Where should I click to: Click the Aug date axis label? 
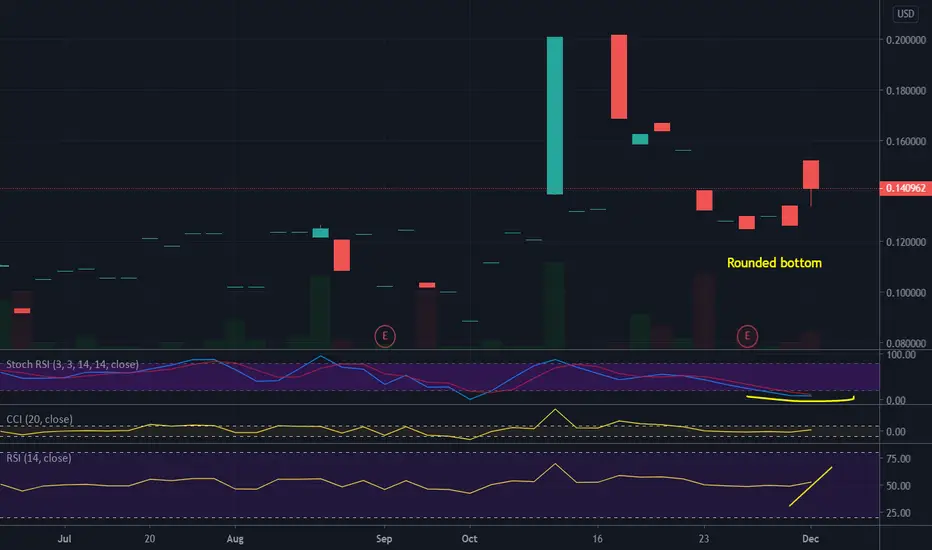235,539
